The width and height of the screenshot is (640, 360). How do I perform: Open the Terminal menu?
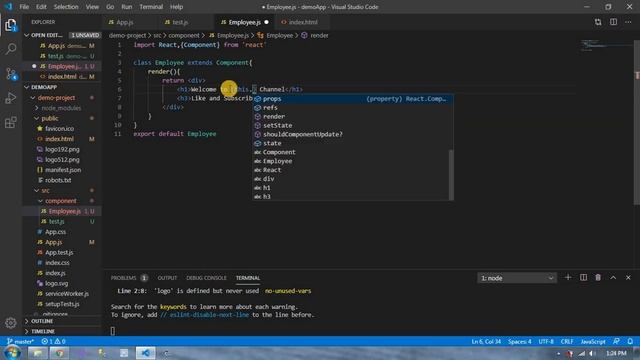tap(151, 7)
